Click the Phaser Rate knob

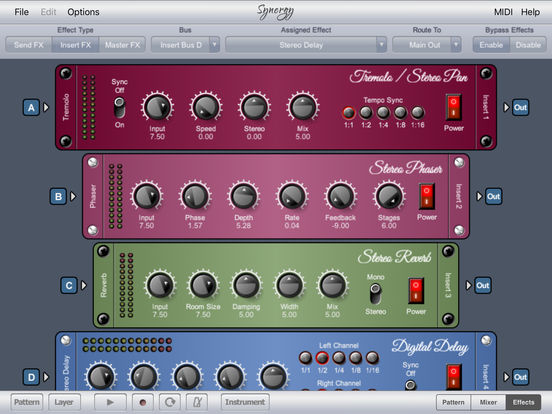click(292, 196)
